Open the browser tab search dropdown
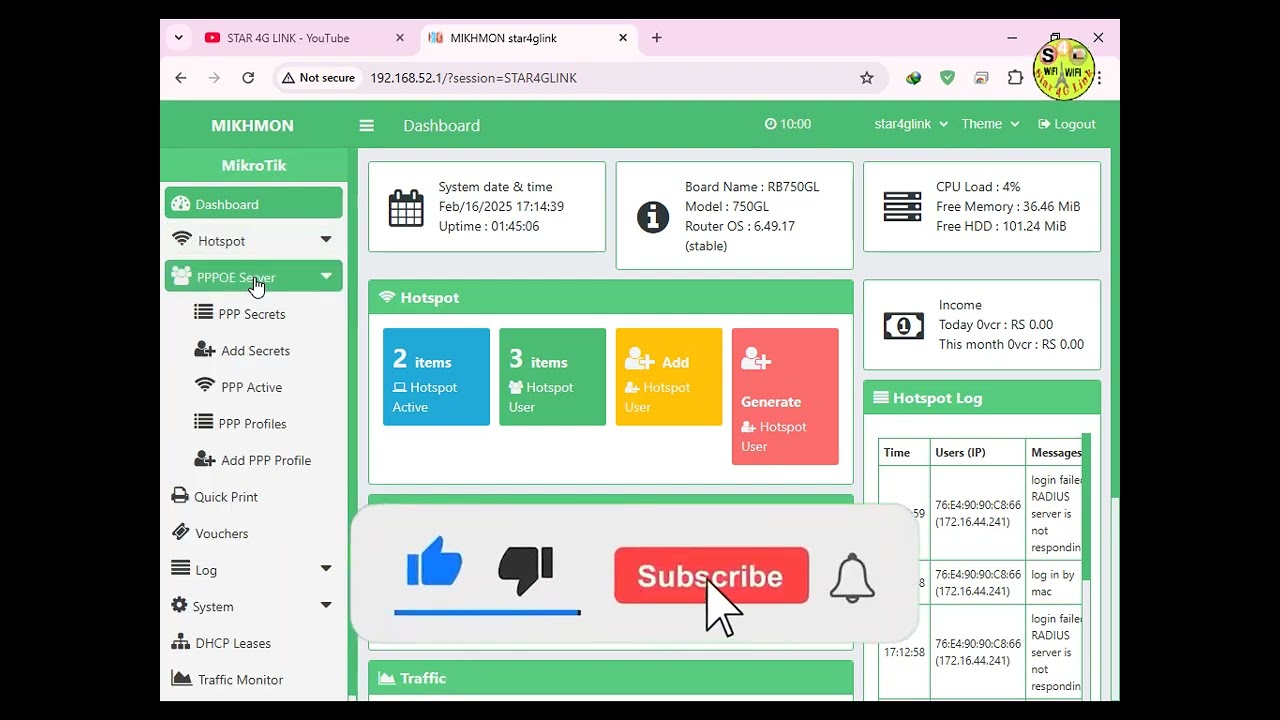The height and width of the screenshot is (720, 1280). 179,38
